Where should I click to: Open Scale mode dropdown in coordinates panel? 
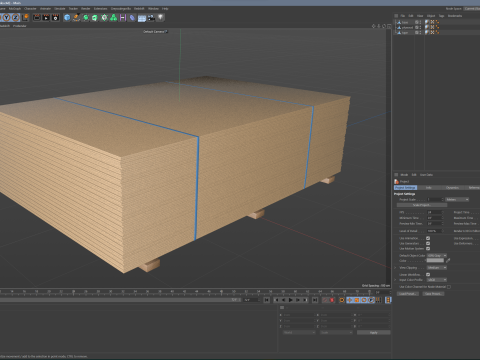pos(336,332)
